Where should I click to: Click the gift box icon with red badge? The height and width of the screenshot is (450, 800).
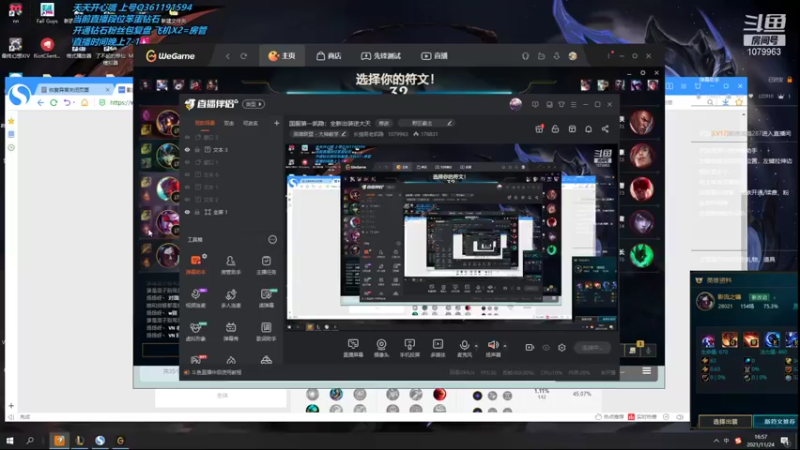point(539,129)
